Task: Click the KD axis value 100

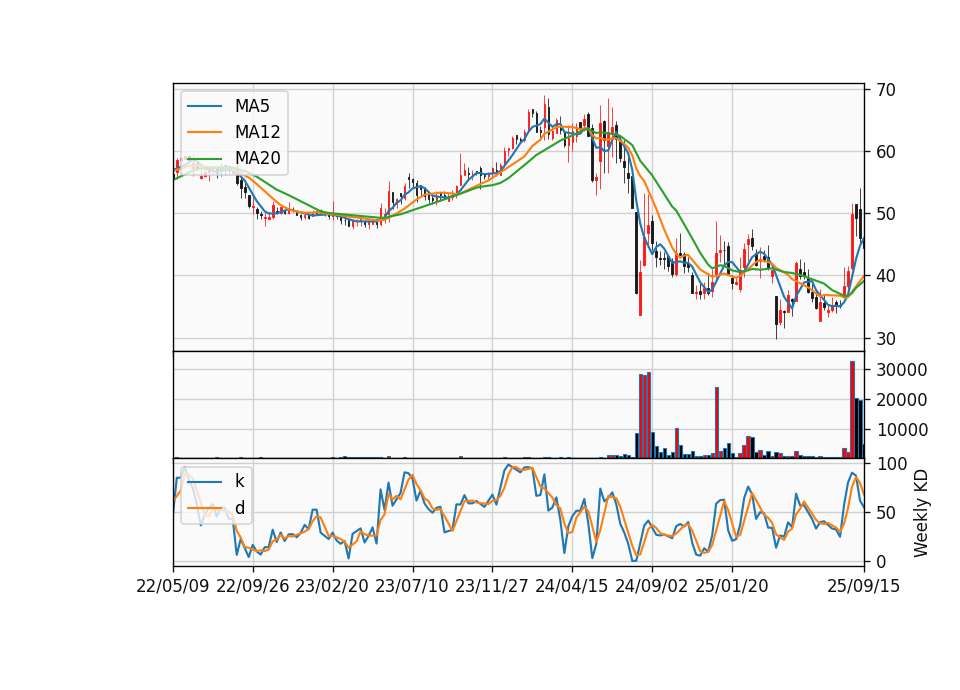Action: point(891,464)
